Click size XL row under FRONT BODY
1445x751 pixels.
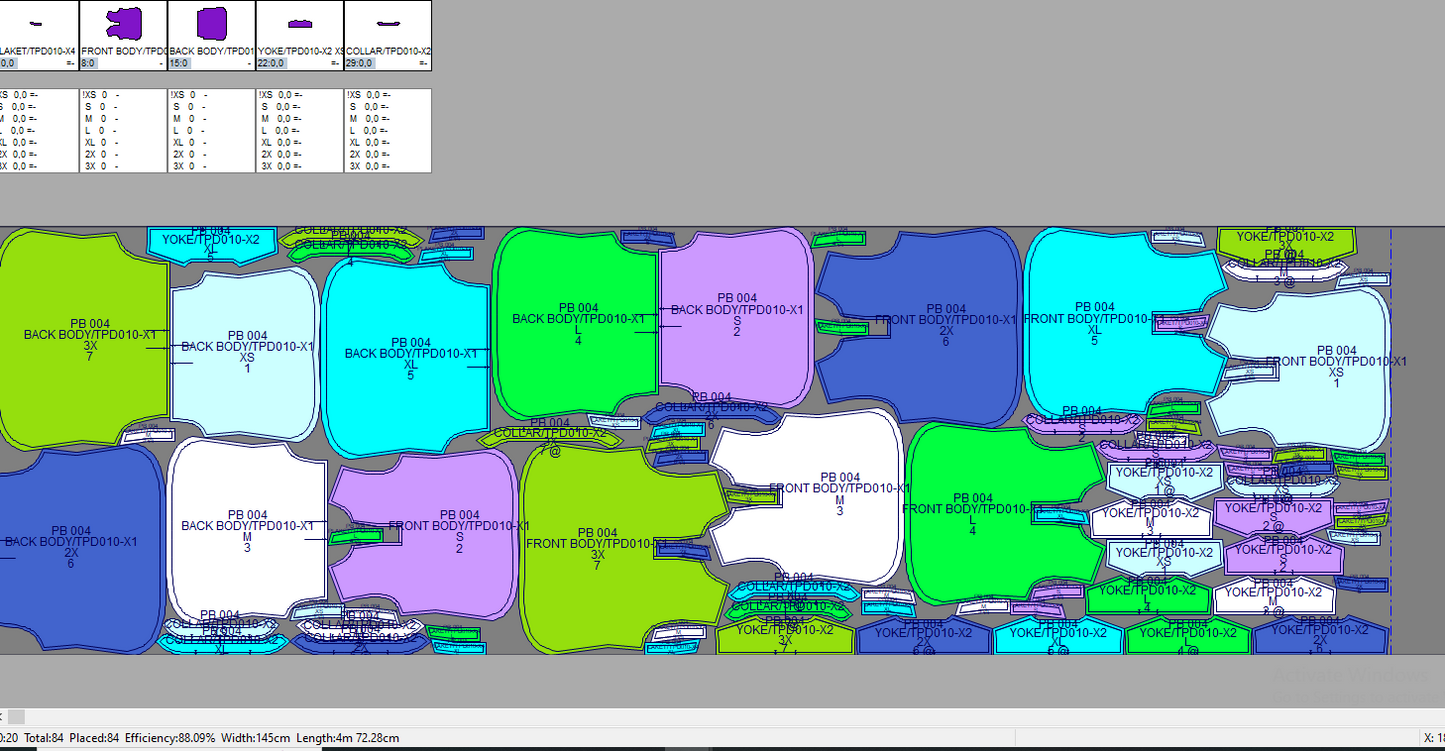point(102,142)
